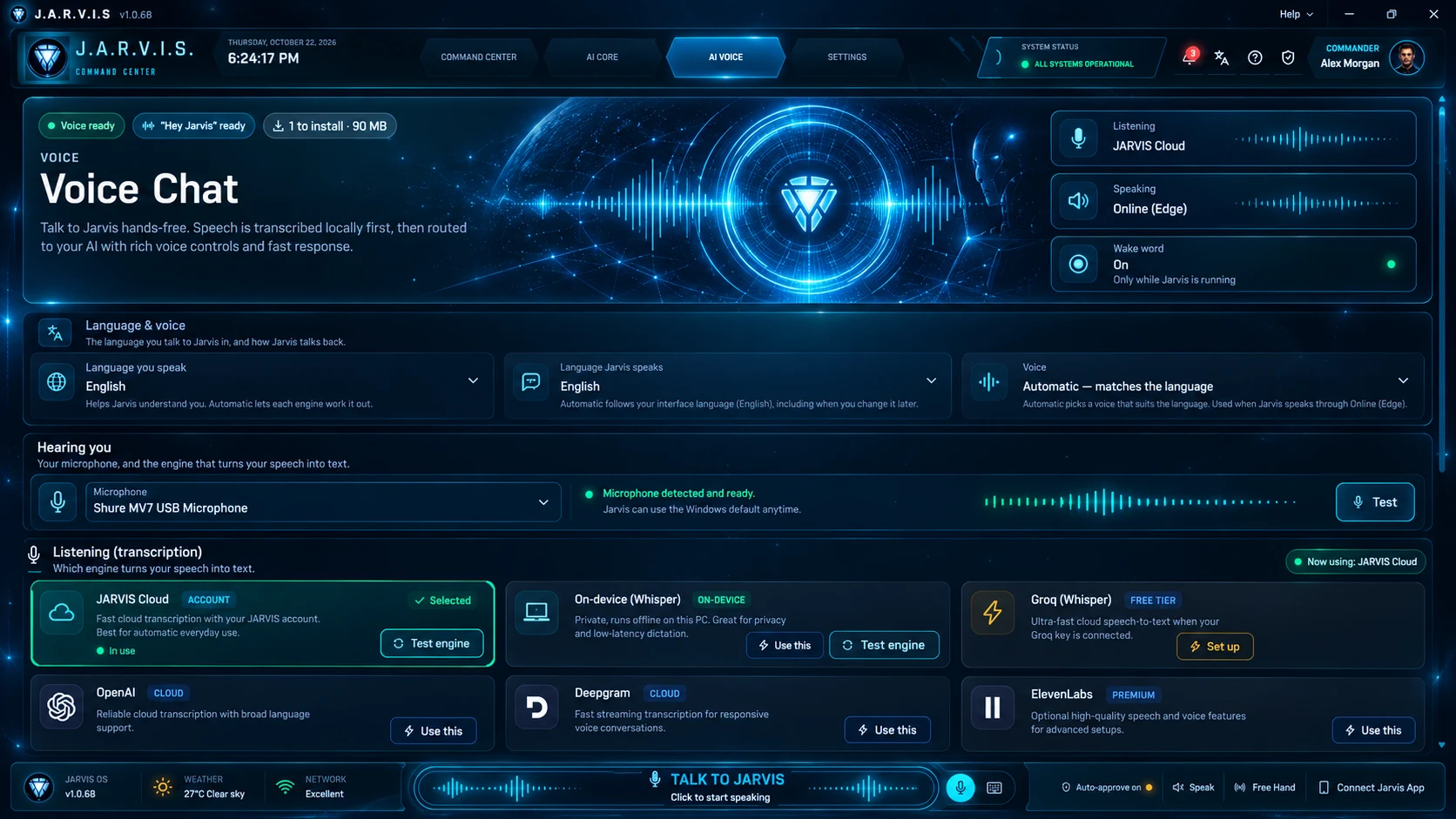Click Set up for Groq Whisper
The width and height of the screenshot is (1456, 819).
(1215, 647)
